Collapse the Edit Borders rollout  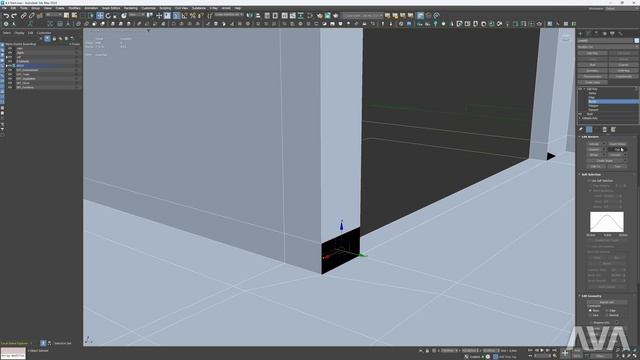click(579, 137)
